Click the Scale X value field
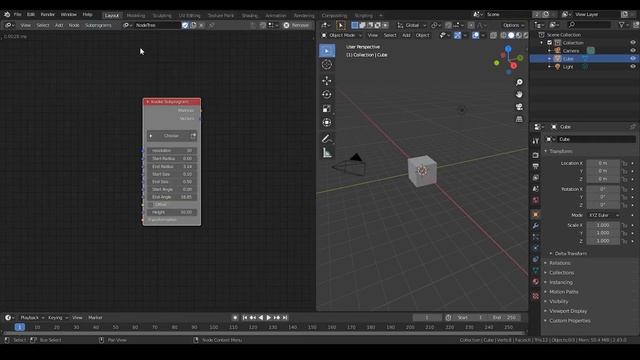Image resolution: width=640 pixels, height=360 pixels. pos(603,225)
